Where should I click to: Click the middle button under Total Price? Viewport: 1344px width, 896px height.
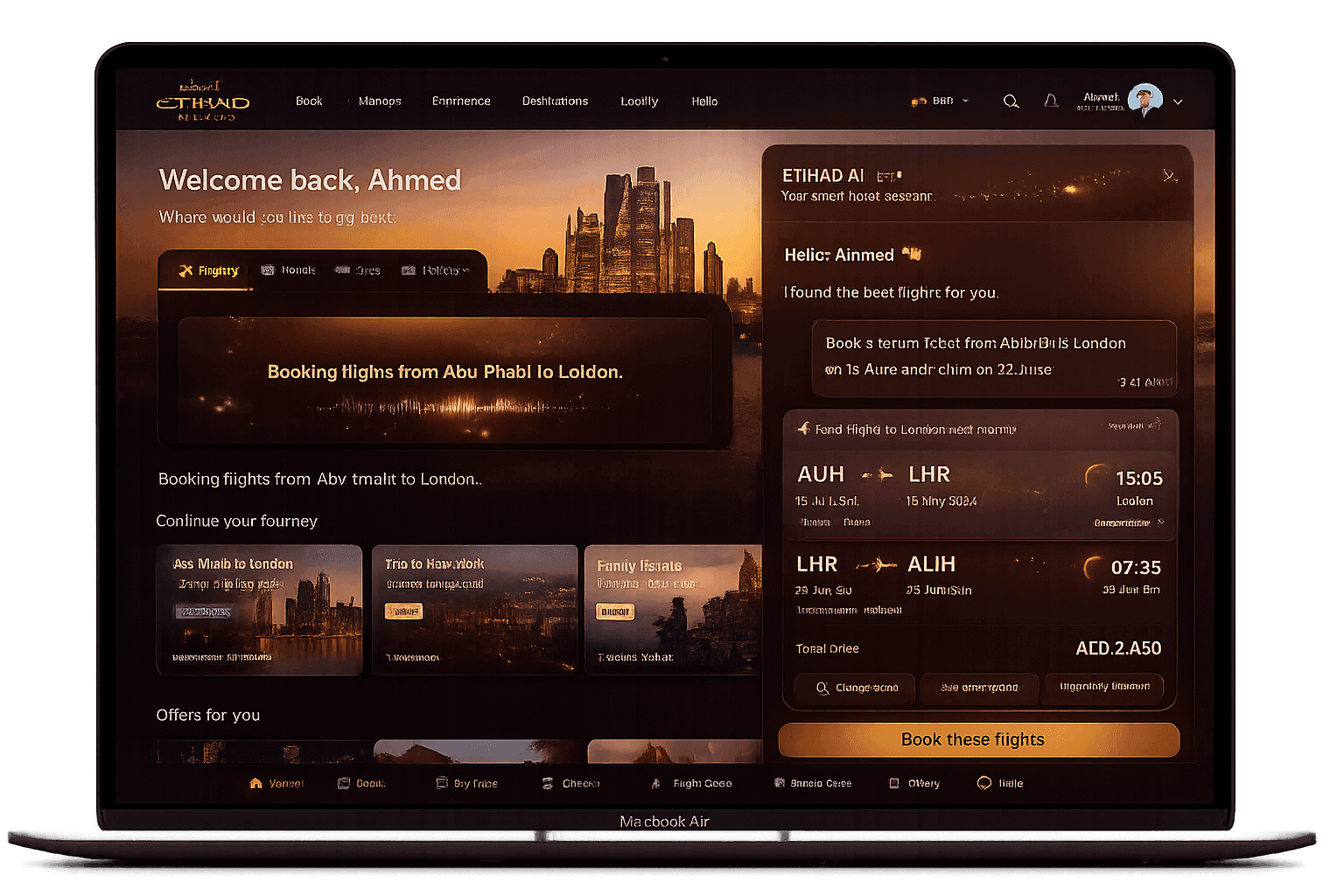[979, 689]
